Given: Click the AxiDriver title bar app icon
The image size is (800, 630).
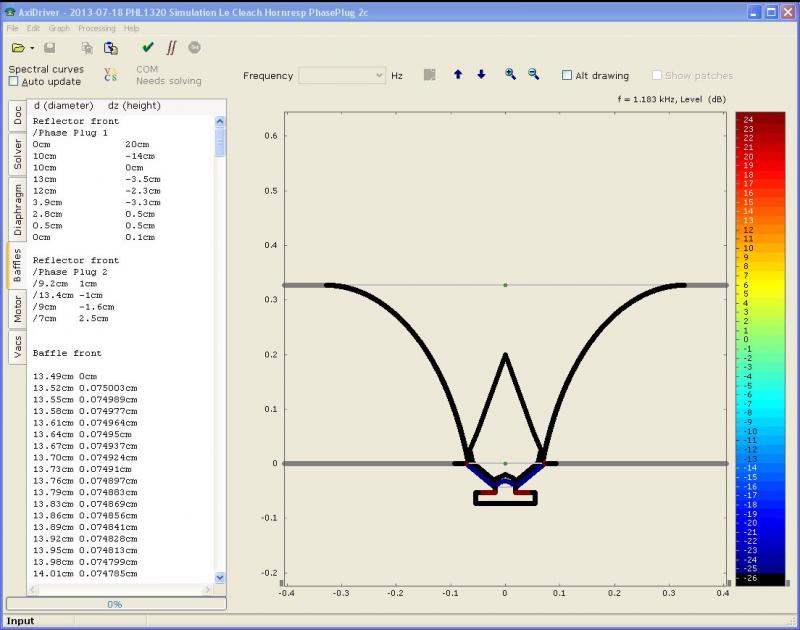Looking at the screenshot, I should tap(10, 12).
